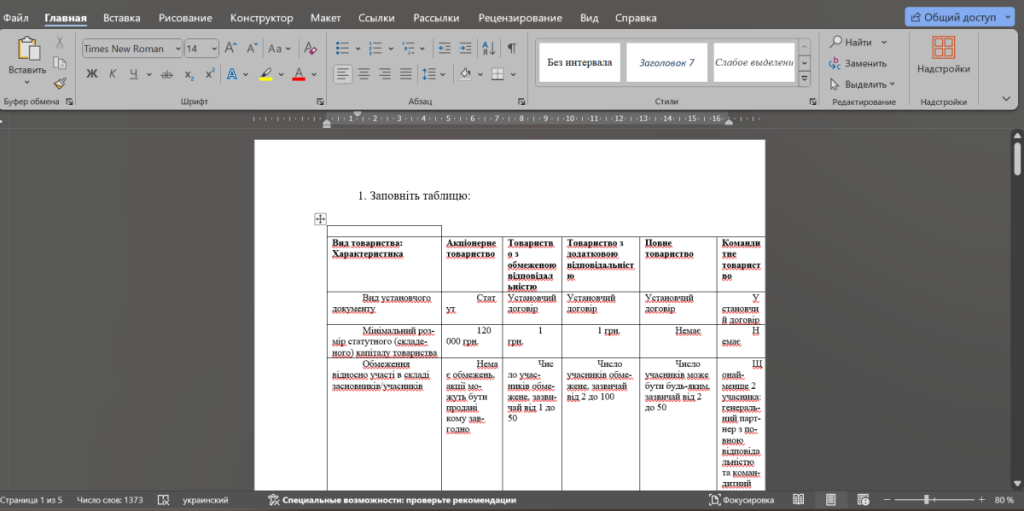Viewport: 1024px width, 511px height.
Task: Apply superscript formatting
Action: click(210, 74)
